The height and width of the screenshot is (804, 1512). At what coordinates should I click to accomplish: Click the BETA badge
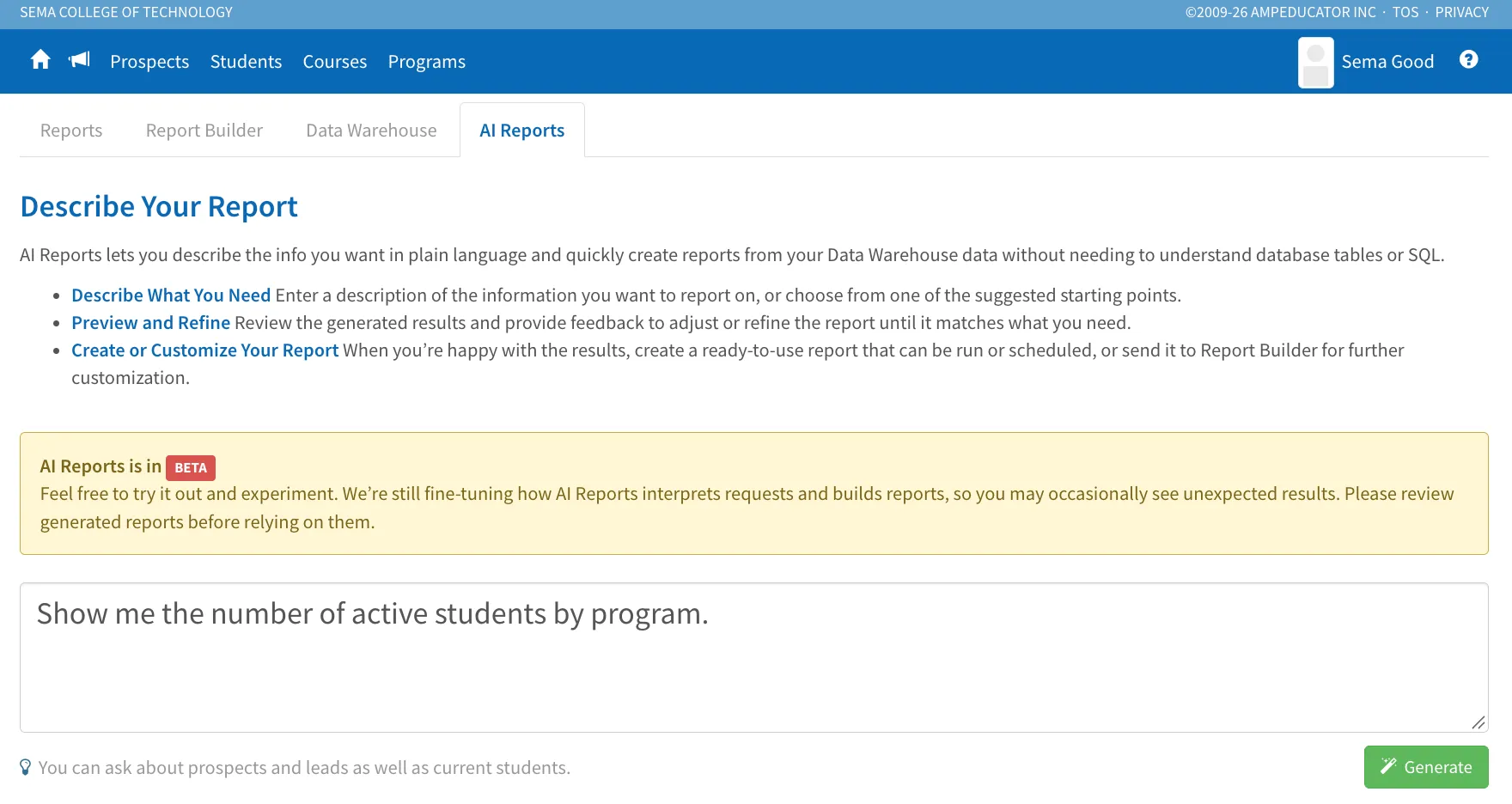pos(191,467)
